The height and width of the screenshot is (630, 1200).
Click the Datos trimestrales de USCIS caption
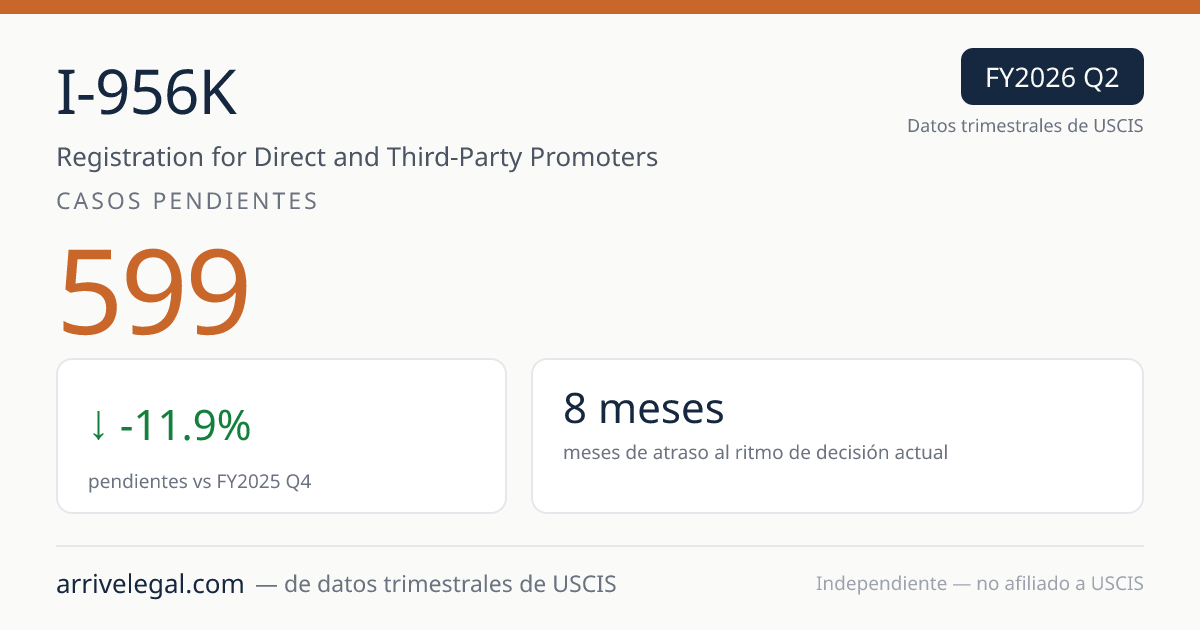[1025, 126]
